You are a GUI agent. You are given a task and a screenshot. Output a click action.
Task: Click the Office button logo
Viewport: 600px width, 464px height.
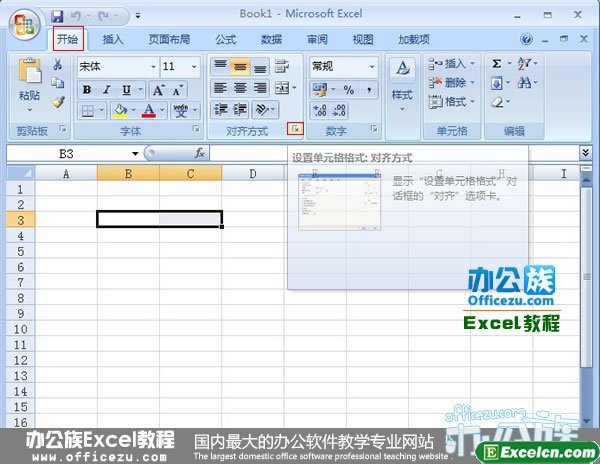pos(25,24)
